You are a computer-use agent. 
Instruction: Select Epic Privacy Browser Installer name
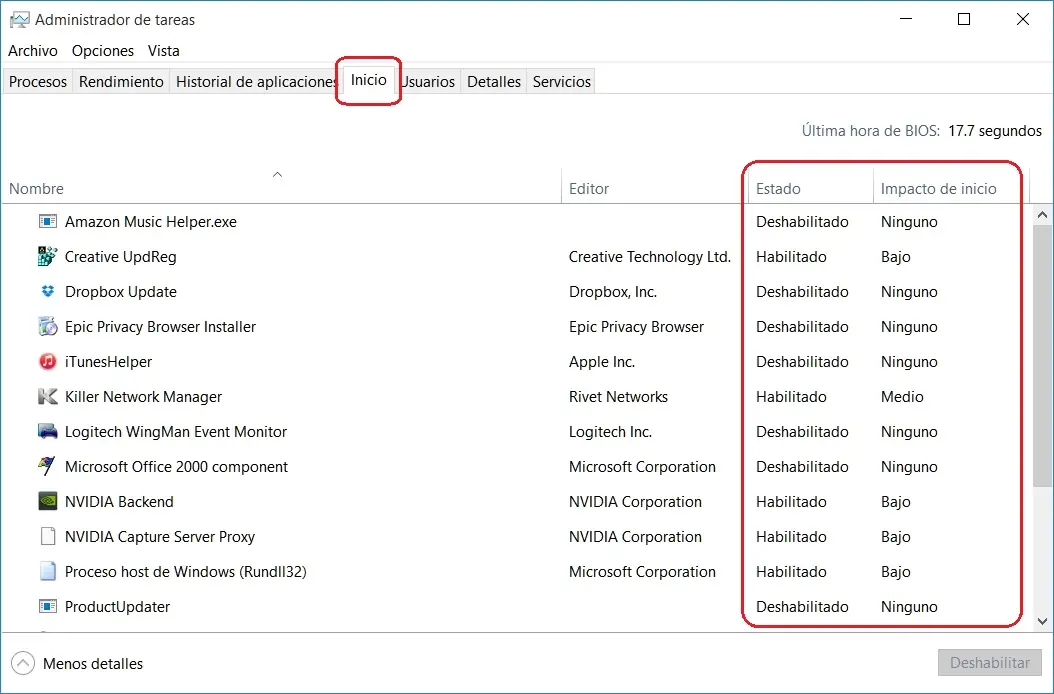160,327
